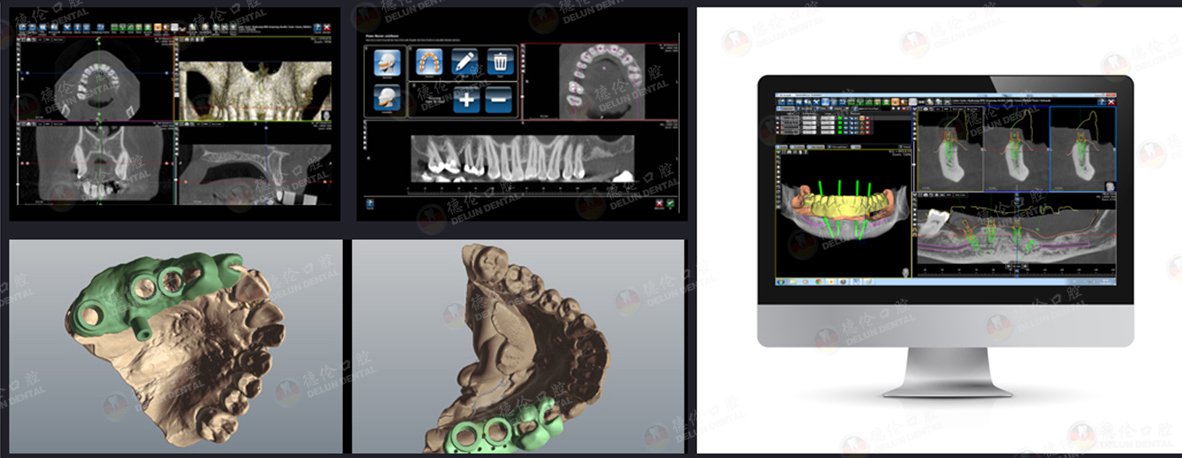1182x458 pixels.
Task: Choose the lower jaw (mandible) head icon
Action: pyautogui.click(x=387, y=98)
